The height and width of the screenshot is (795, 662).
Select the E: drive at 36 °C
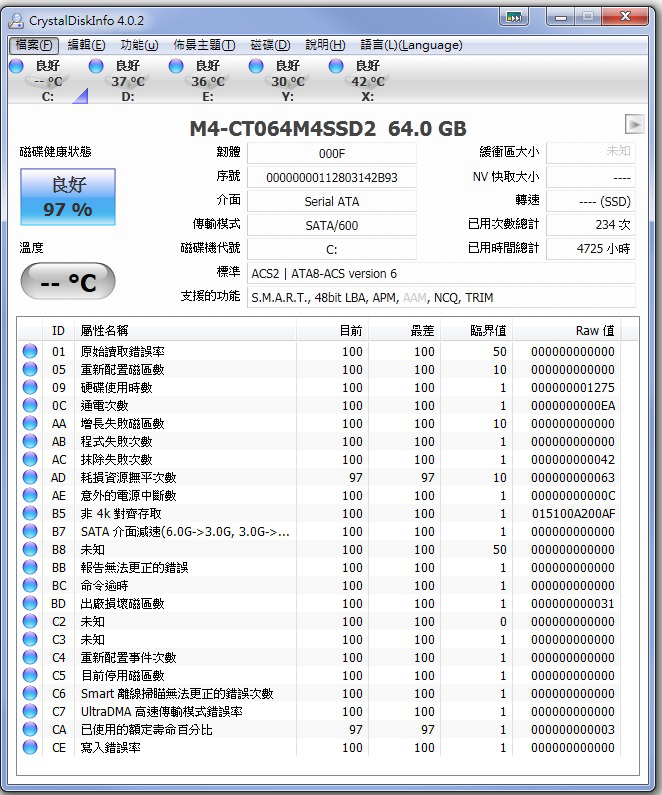click(208, 81)
